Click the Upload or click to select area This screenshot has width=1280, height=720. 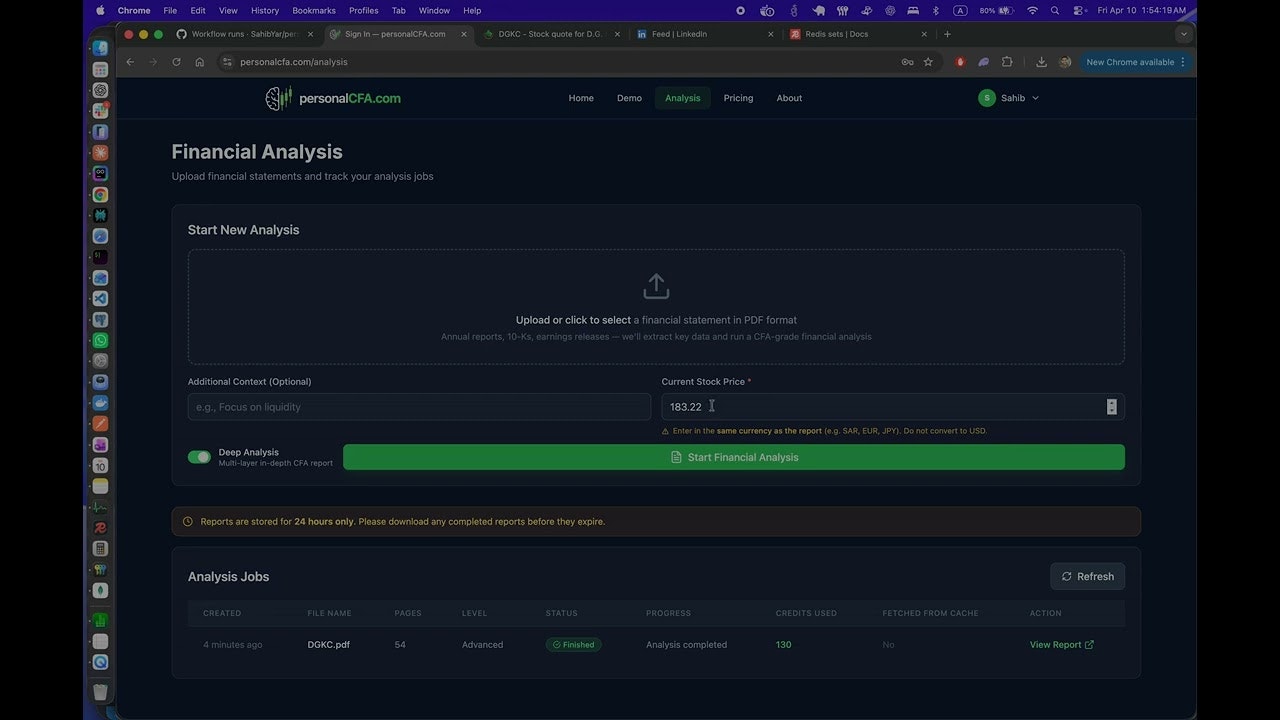point(656,306)
